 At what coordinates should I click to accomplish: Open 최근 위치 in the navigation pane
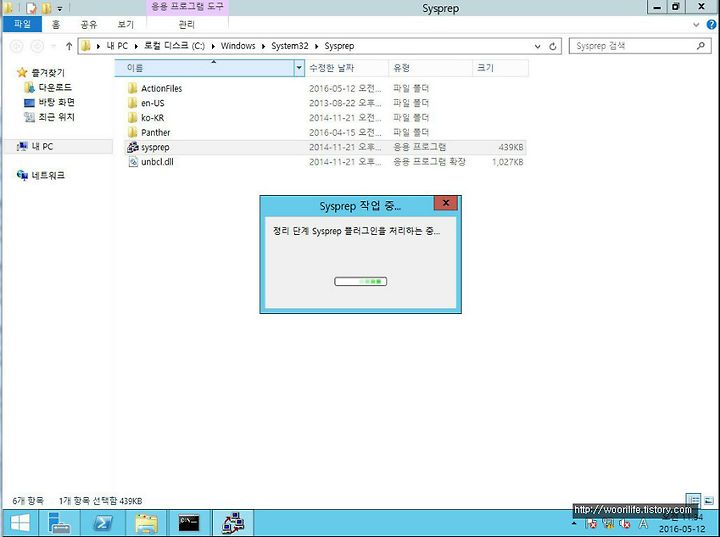tap(49, 117)
